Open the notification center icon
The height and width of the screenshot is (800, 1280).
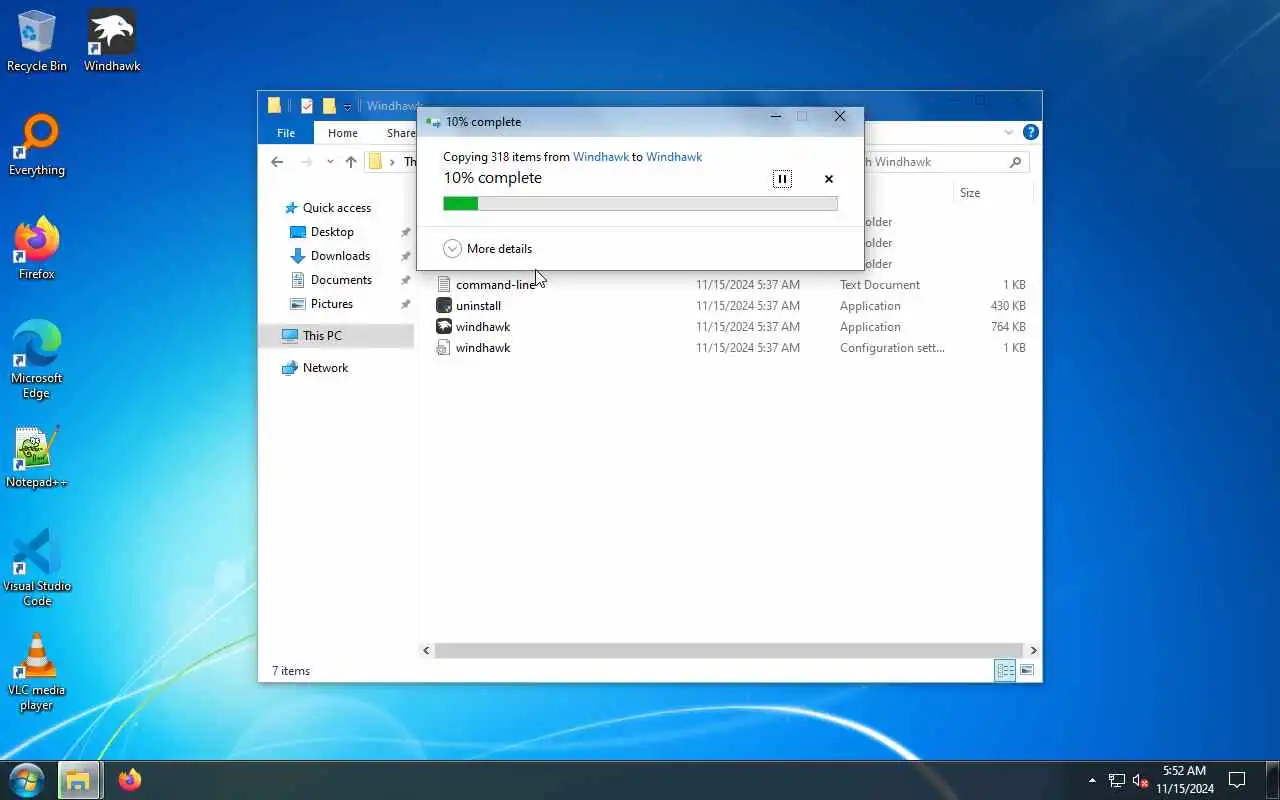1237,780
